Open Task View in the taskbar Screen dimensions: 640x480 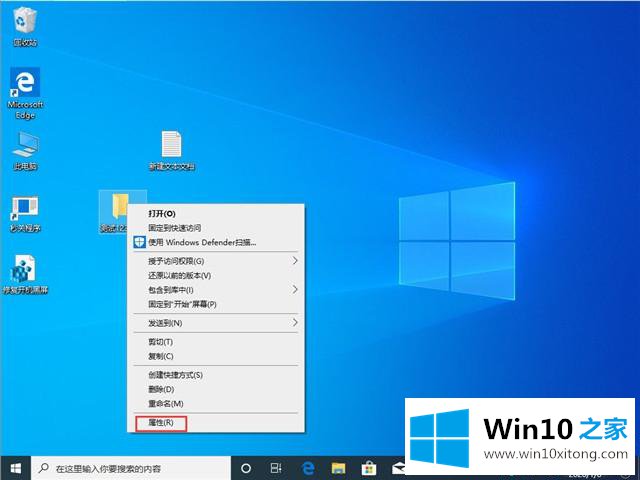pyautogui.click(x=276, y=468)
